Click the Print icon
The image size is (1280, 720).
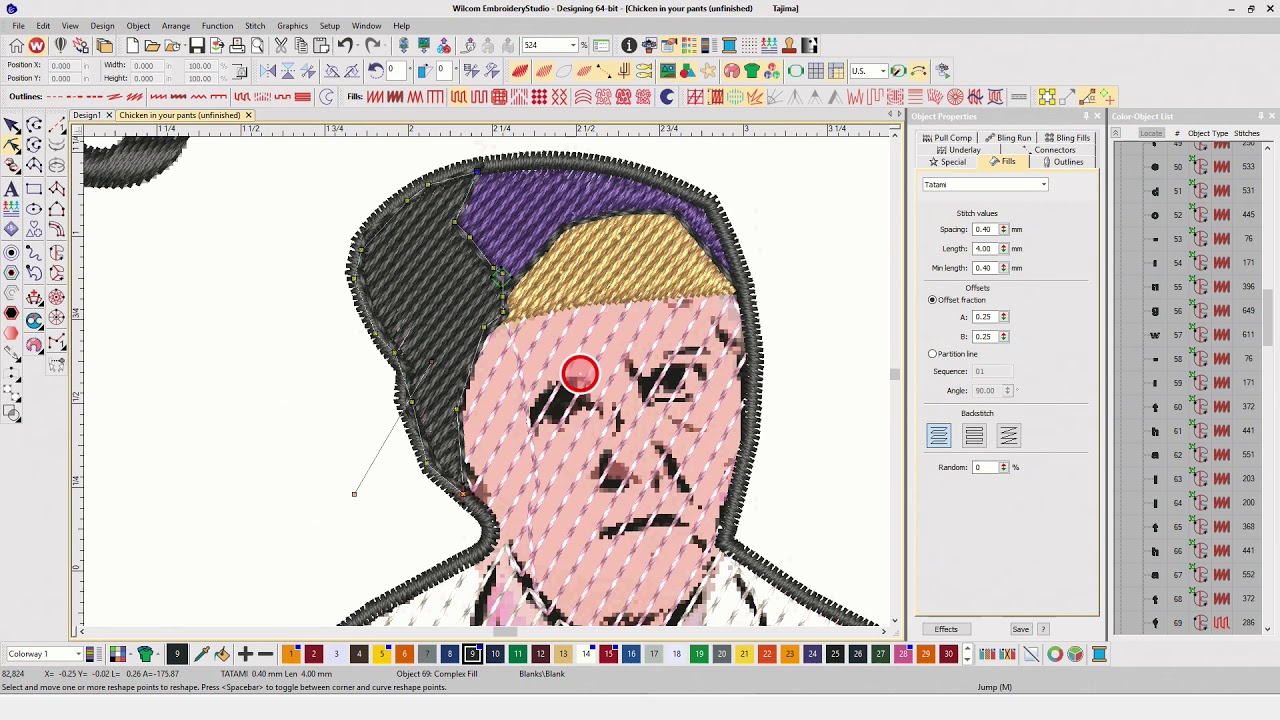[x=237, y=45]
